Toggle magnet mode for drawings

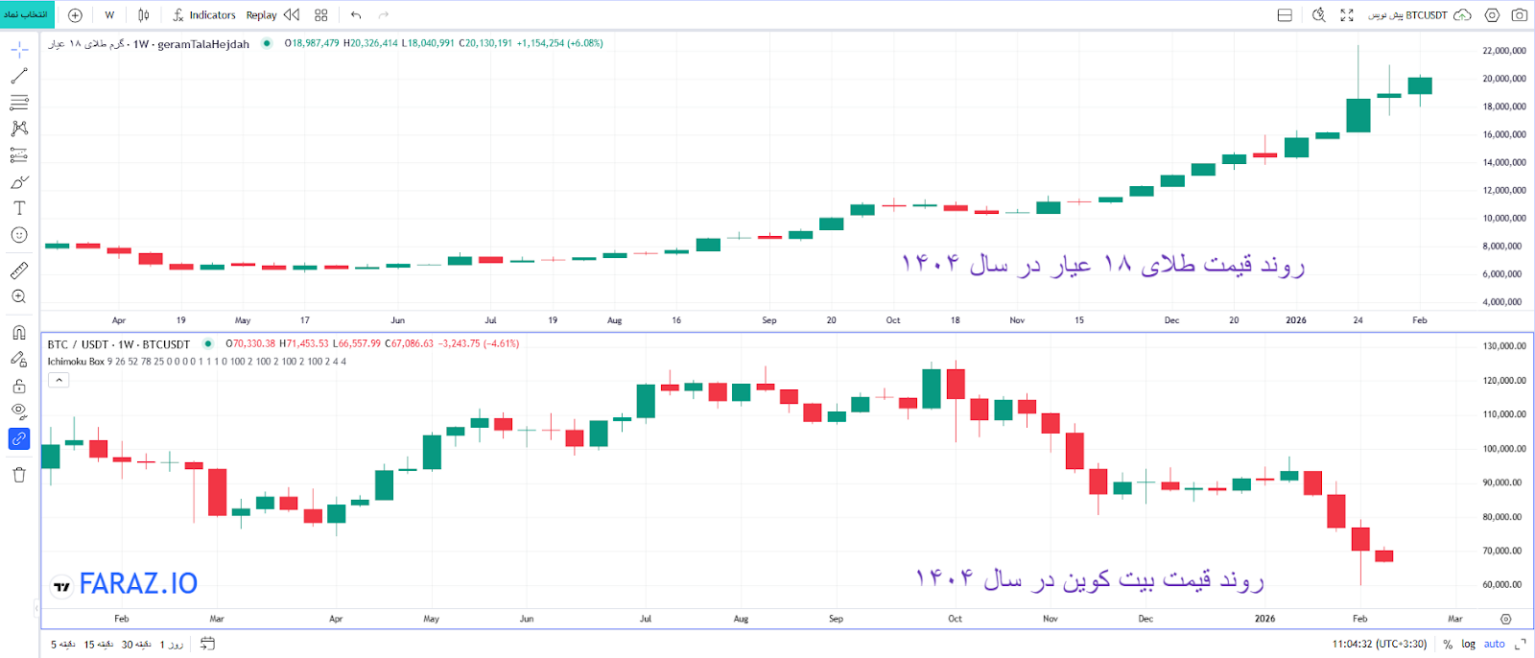(x=19, y=333)
